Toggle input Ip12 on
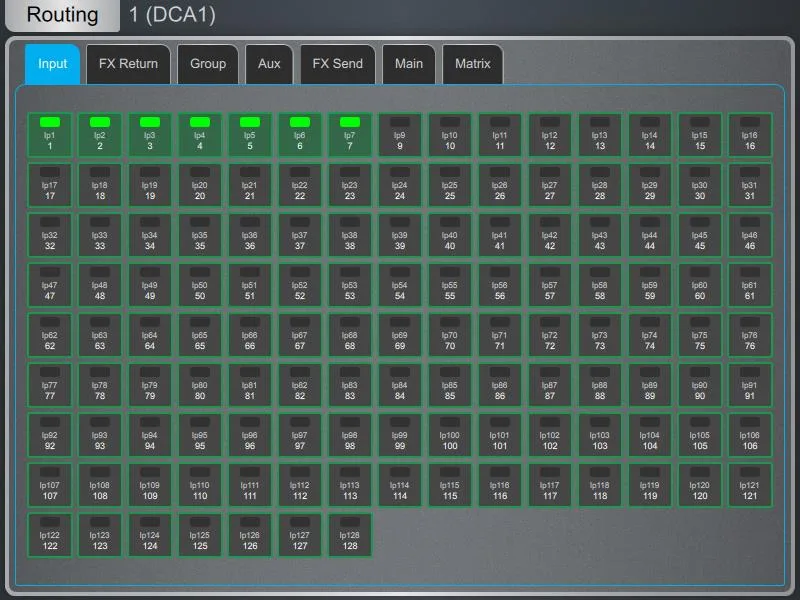The width and height of the screenshot is (800, 600). pyautogui.click(x=549, y=135)
